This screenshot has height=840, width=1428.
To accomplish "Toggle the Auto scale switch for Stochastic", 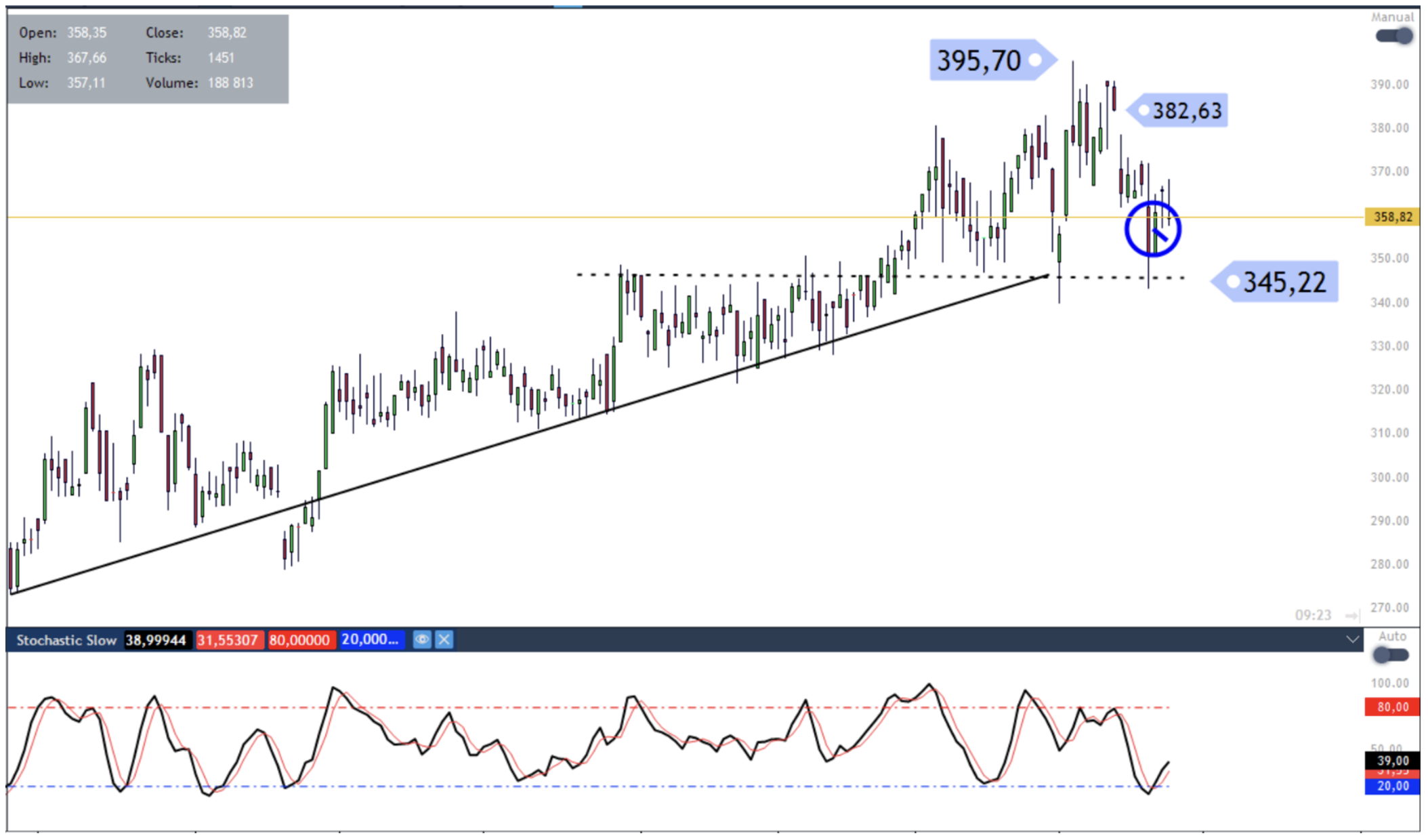I will [1390, 655].
